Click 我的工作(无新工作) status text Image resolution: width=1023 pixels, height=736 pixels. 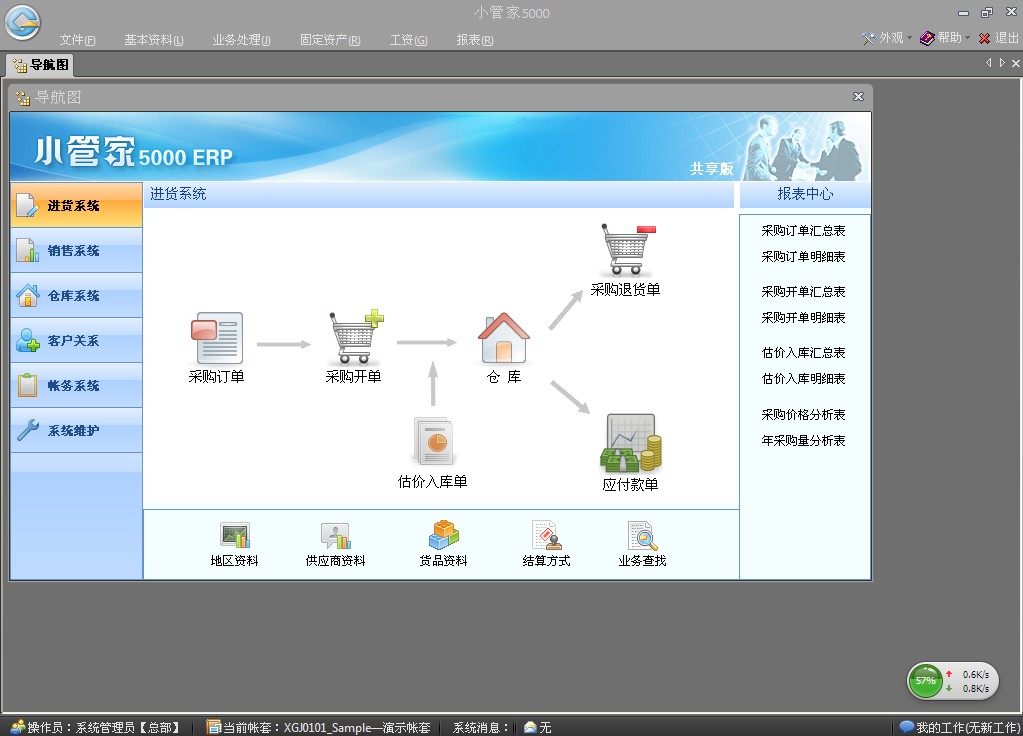point(968,727)
